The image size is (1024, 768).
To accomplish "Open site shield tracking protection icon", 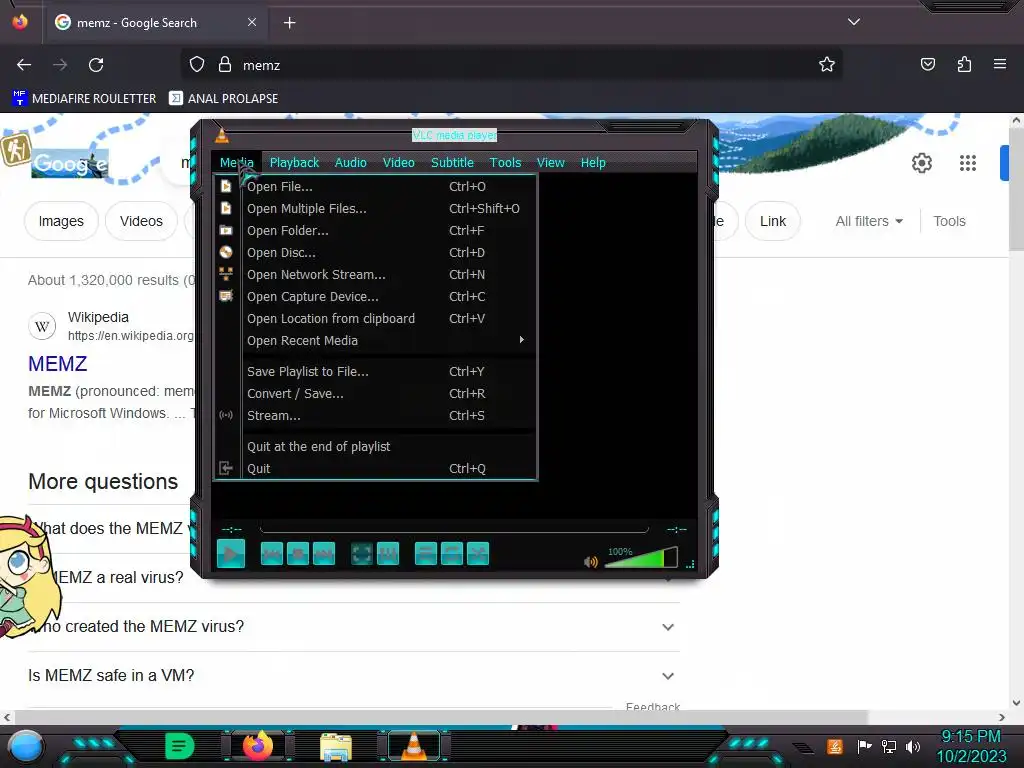I will click(x=197, y=65).
